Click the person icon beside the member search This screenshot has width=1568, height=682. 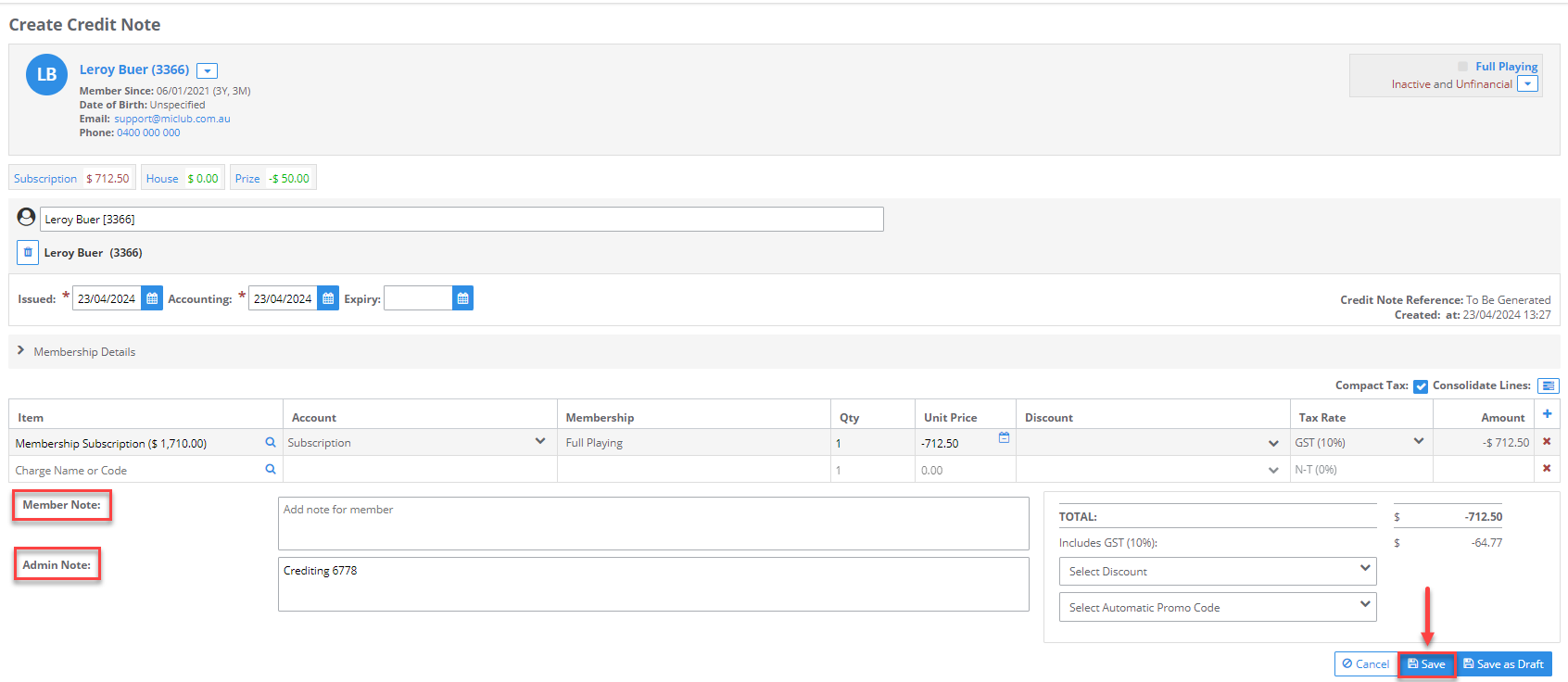point(26,218)
